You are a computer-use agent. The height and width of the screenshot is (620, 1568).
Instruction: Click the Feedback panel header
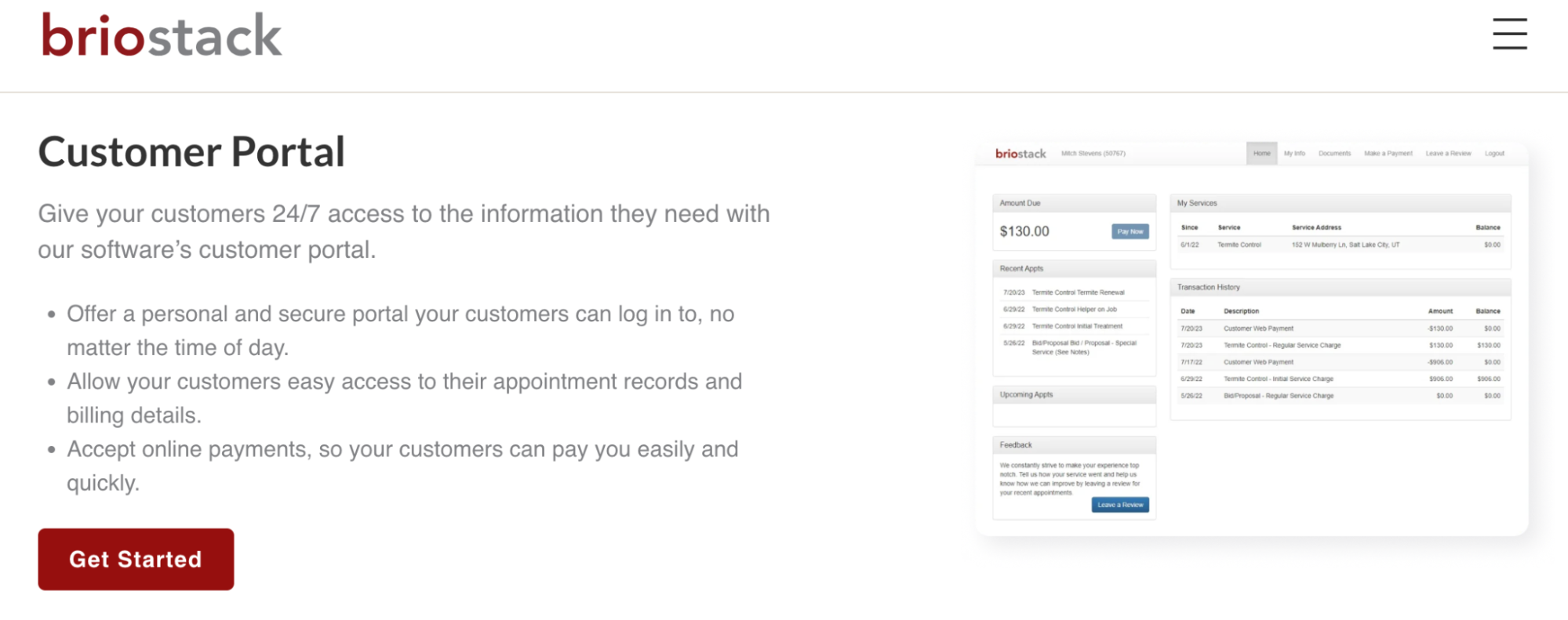pos(1074,445)
